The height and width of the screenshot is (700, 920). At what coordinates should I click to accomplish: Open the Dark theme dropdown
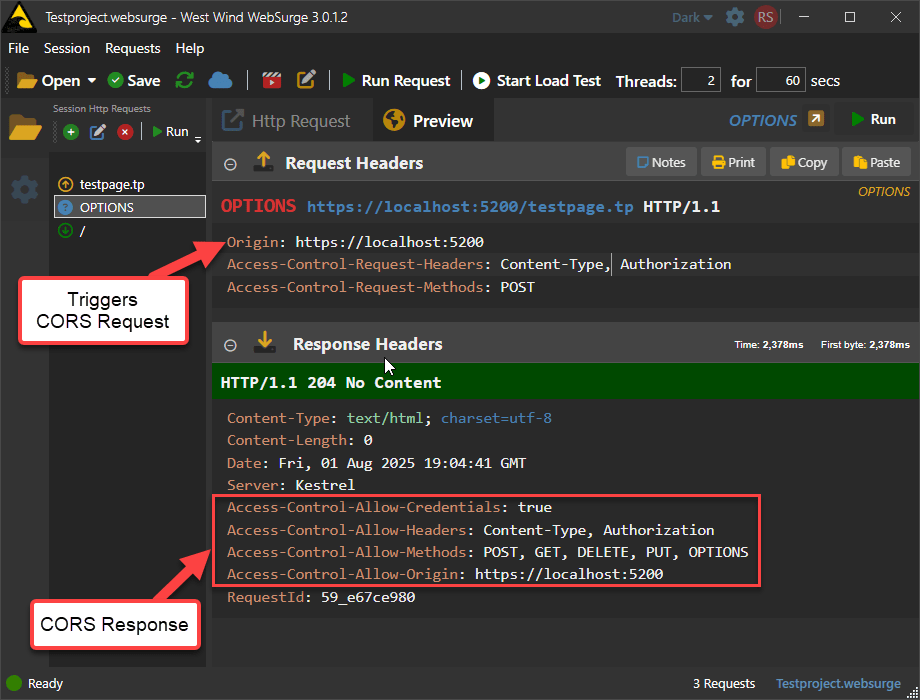(x=692, y=17)
